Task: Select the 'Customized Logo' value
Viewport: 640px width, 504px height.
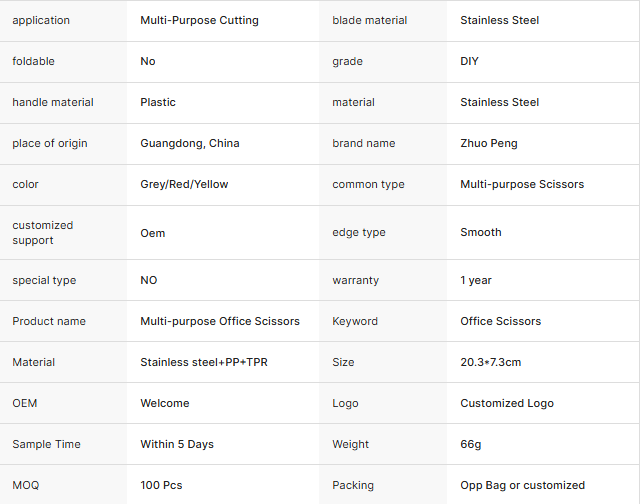Action: (507, 403)
